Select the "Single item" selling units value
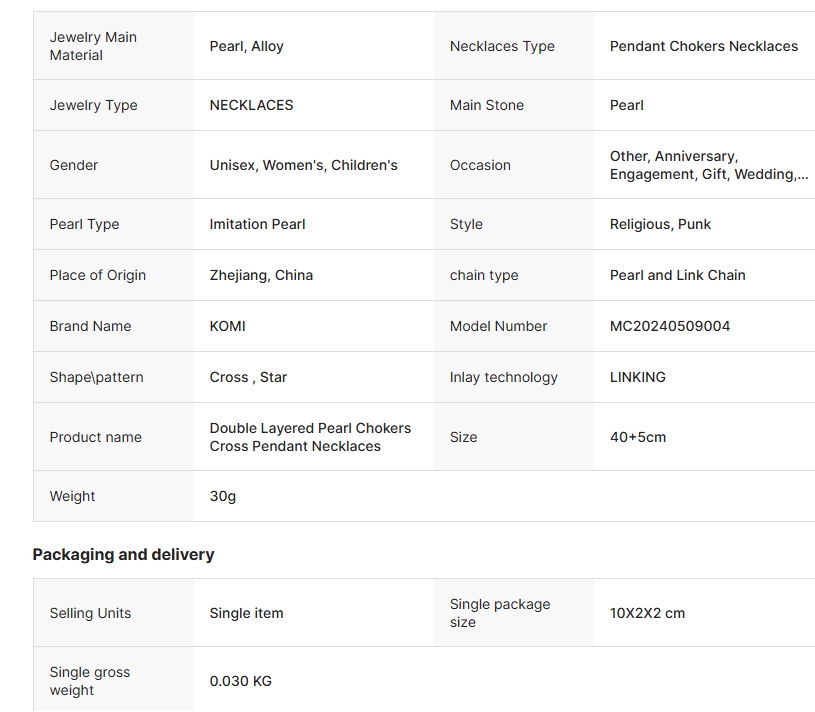 [x=246, y=613]
